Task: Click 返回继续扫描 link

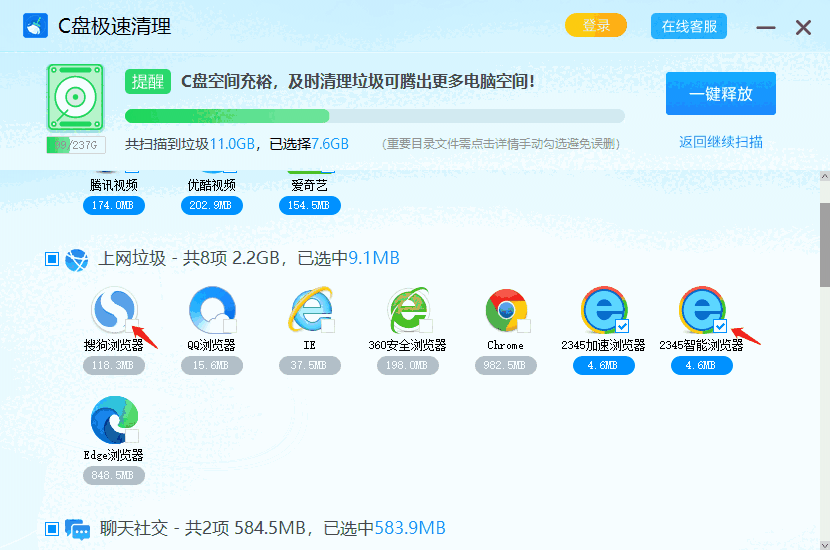Action: tap(720, 142)
